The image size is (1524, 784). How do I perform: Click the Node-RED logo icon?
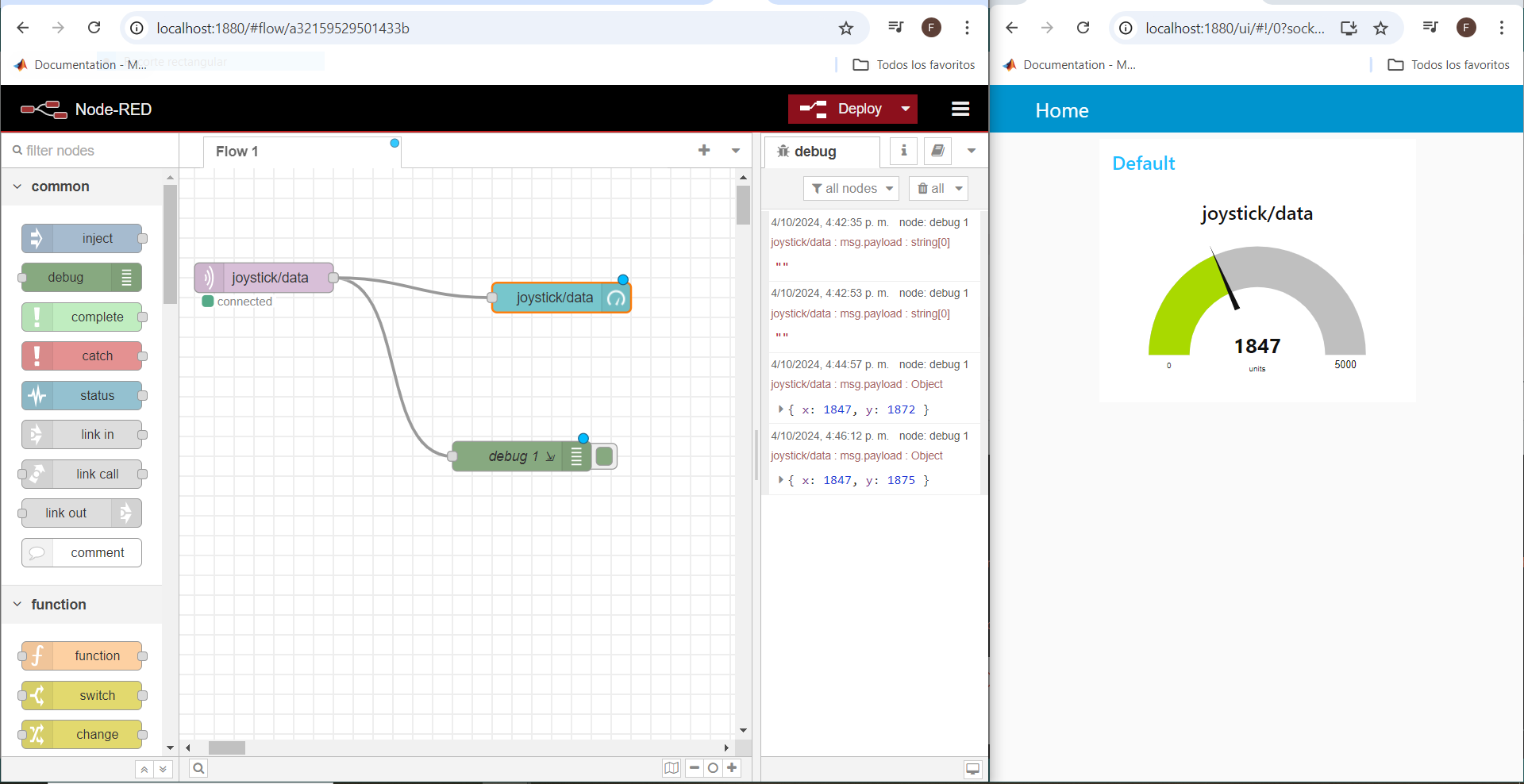tap(44, 110)
